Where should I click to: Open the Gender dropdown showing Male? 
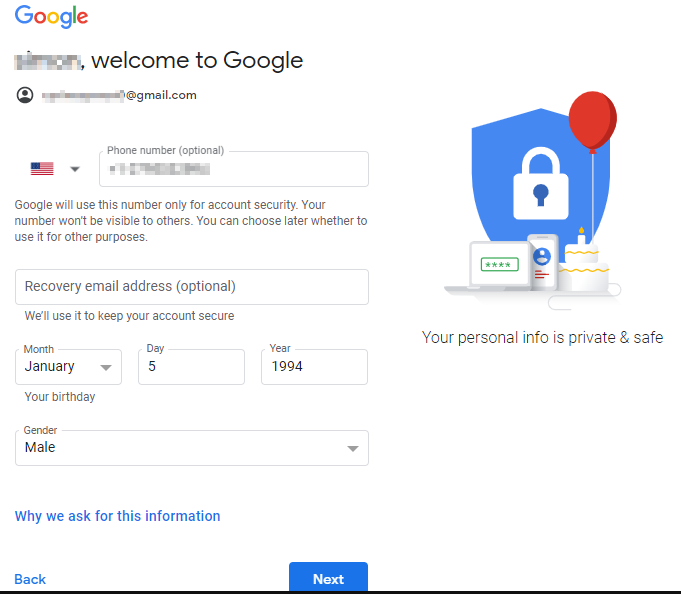click(x=192, y=448)
